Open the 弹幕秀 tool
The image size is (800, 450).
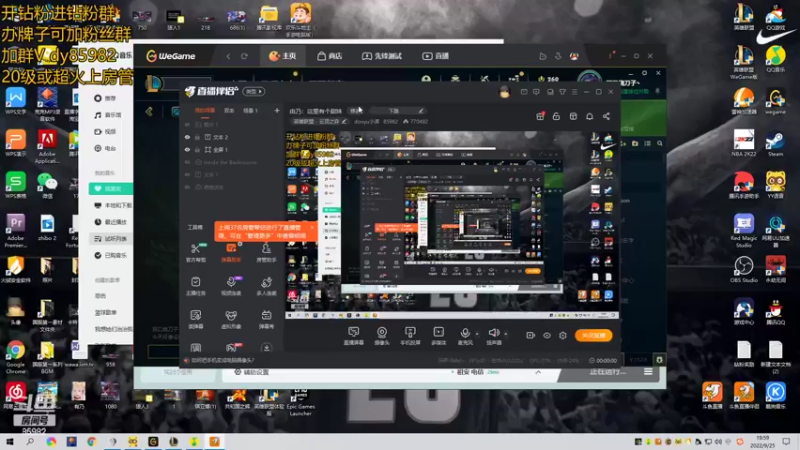tap(266, 319)
